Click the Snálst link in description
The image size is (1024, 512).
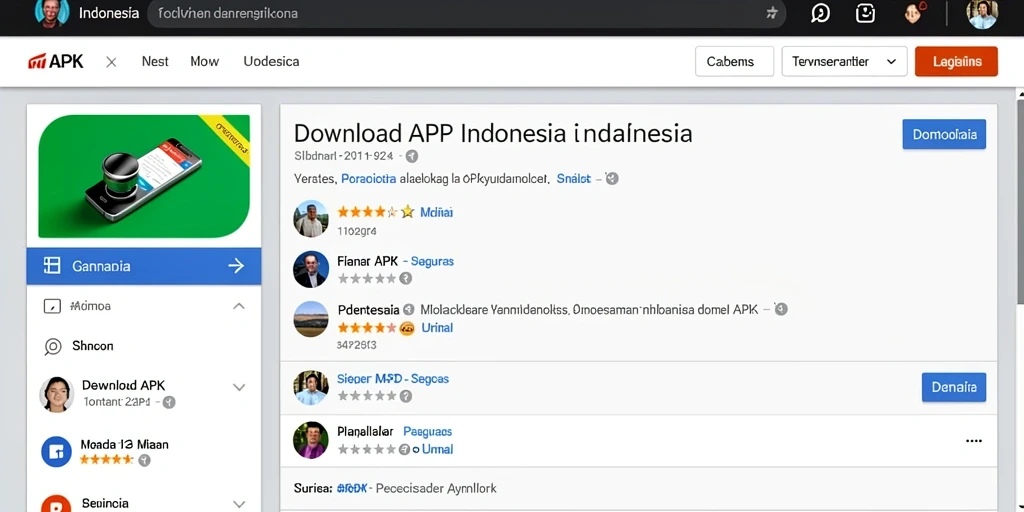click(573, 178)
